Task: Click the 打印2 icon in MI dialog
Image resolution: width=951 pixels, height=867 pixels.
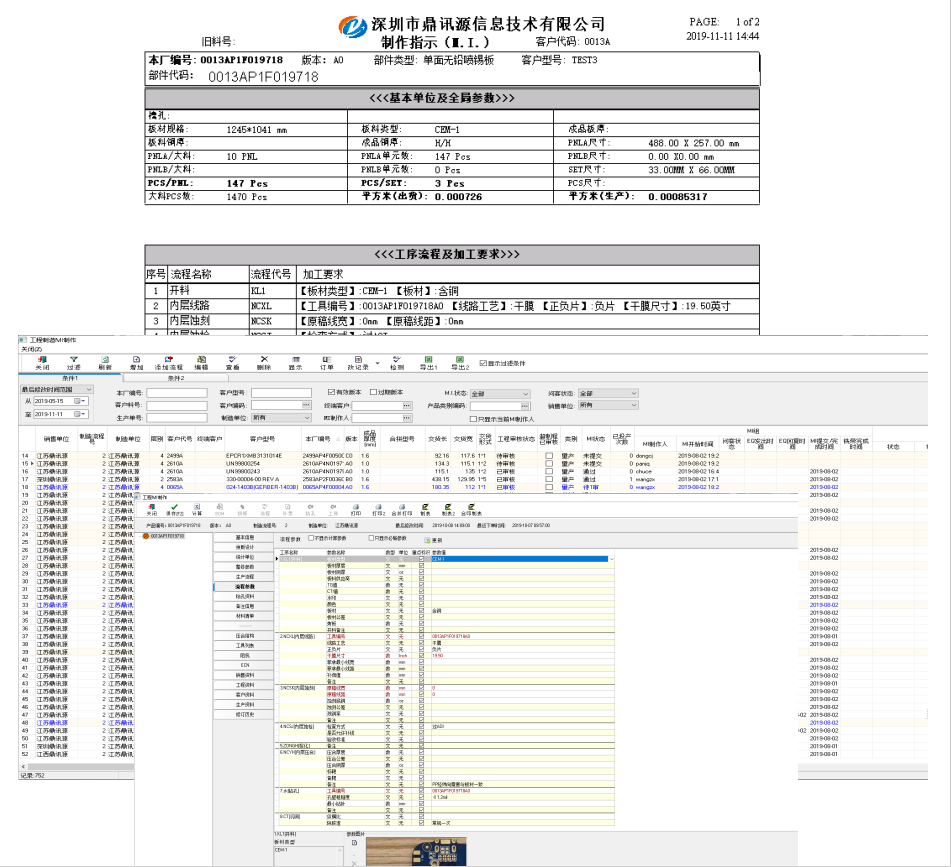Action: (x=378, y=507)
